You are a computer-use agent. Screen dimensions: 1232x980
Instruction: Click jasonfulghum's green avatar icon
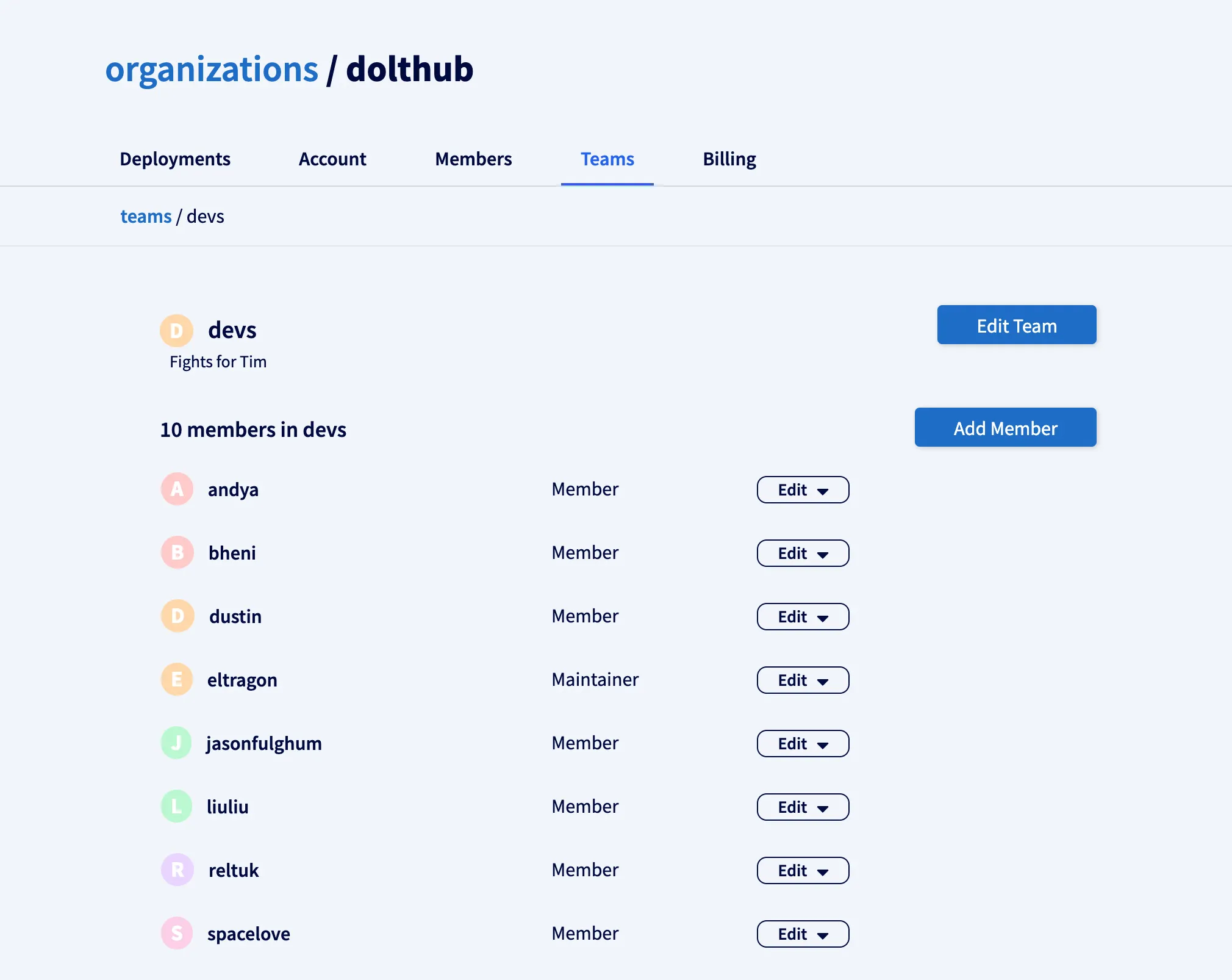pos(176,743)
